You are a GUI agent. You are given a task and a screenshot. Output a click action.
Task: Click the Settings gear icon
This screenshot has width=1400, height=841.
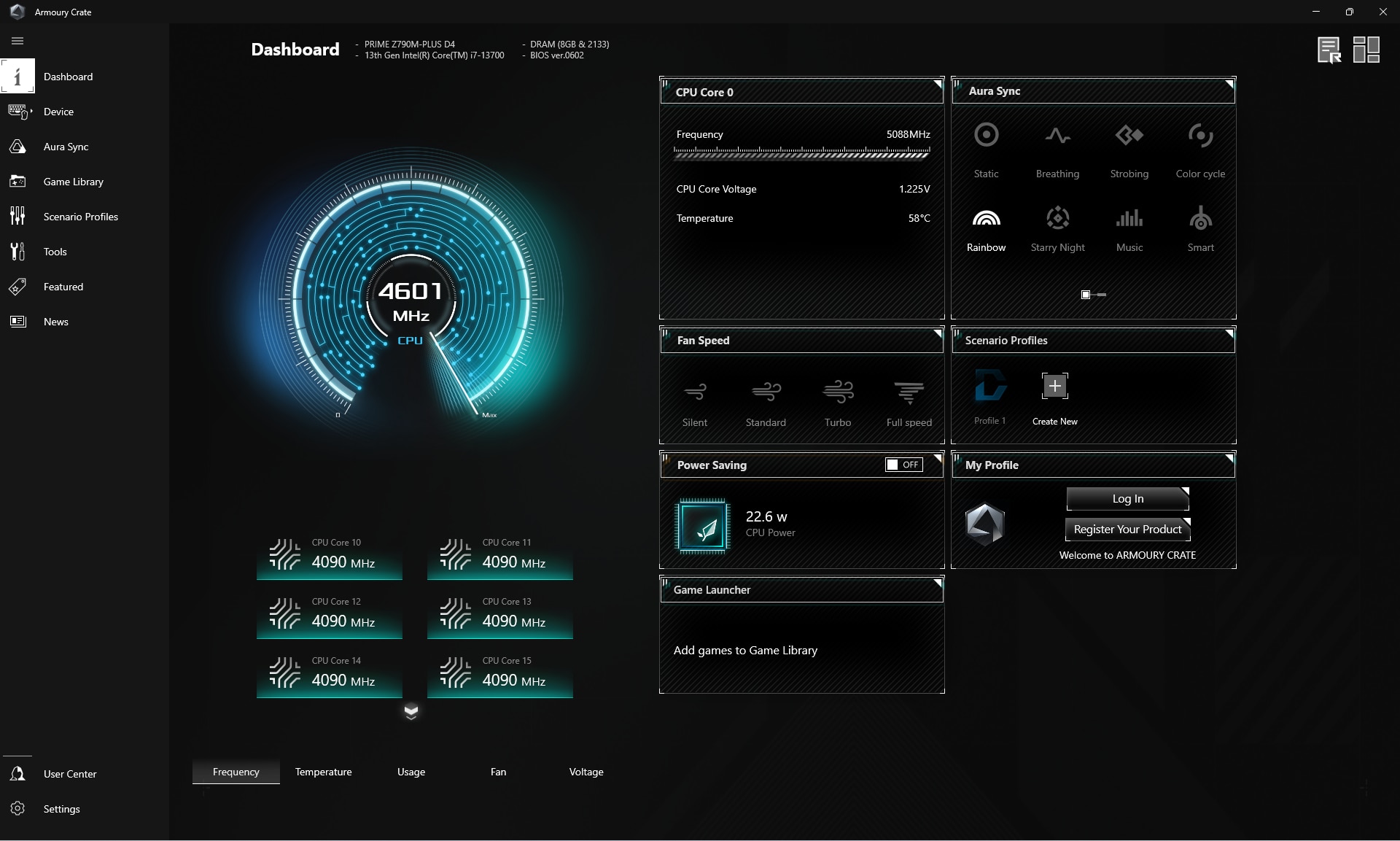(17, 809)
